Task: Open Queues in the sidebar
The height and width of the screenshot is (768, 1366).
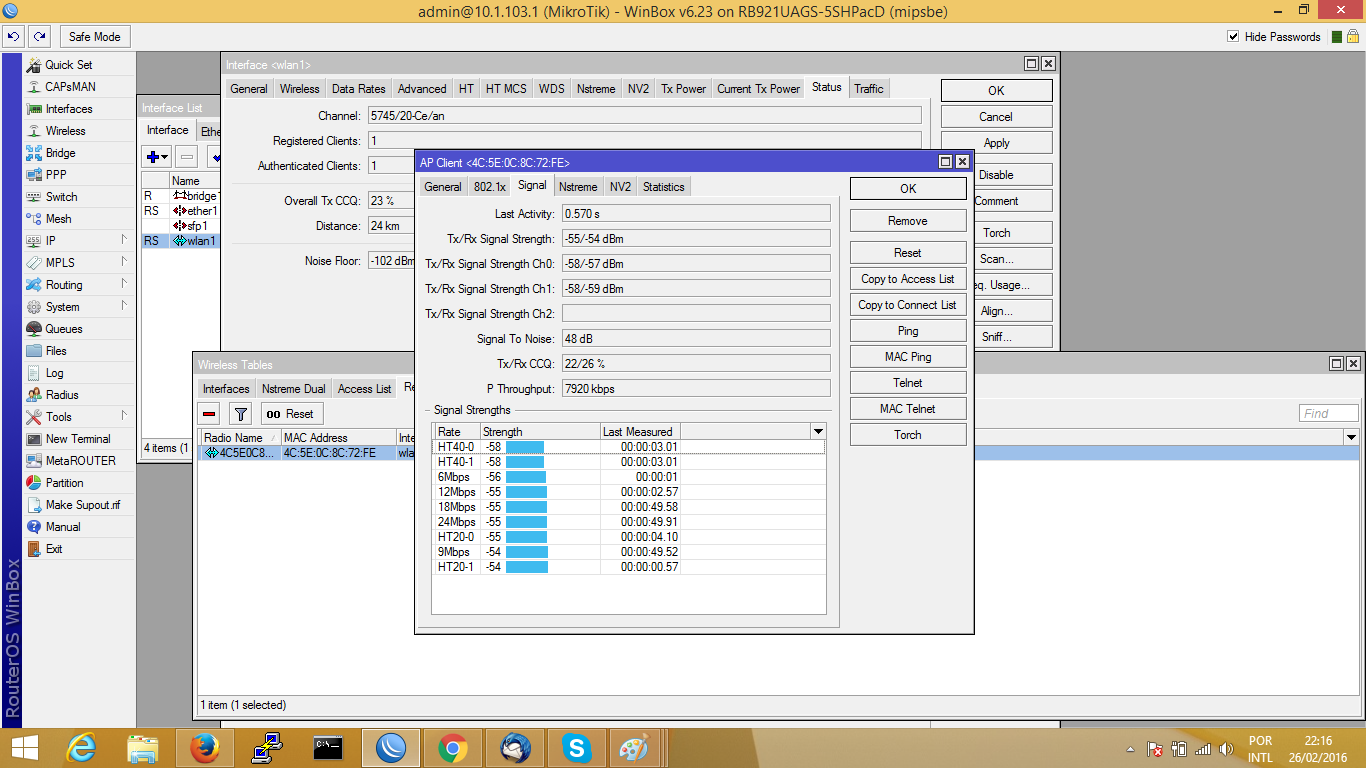Action: tap(64, 329)
